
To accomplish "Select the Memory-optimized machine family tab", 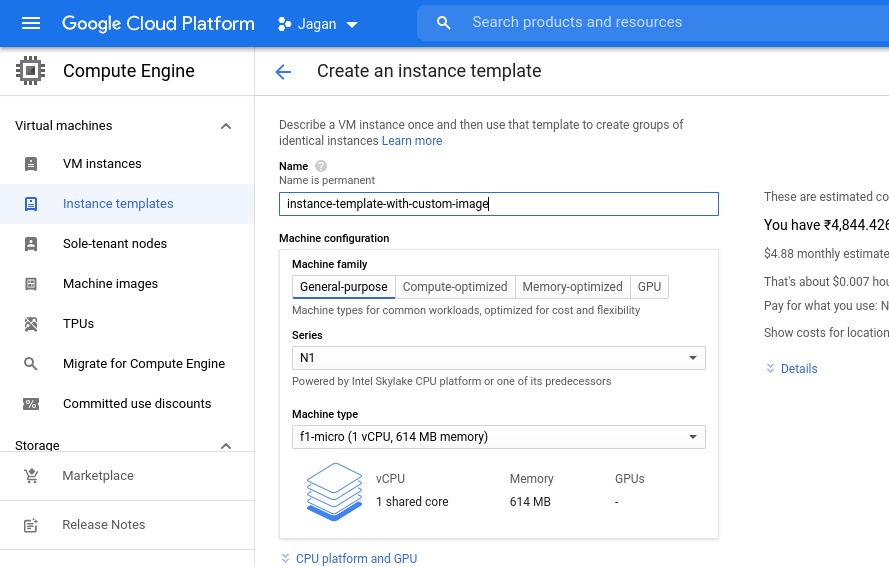I will pyautogui.click(x=573, y=287).
